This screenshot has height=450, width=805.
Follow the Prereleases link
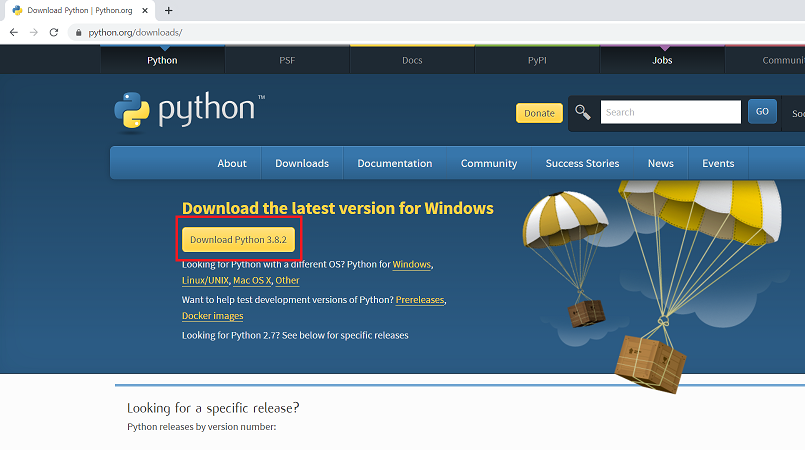click(420, 300)
